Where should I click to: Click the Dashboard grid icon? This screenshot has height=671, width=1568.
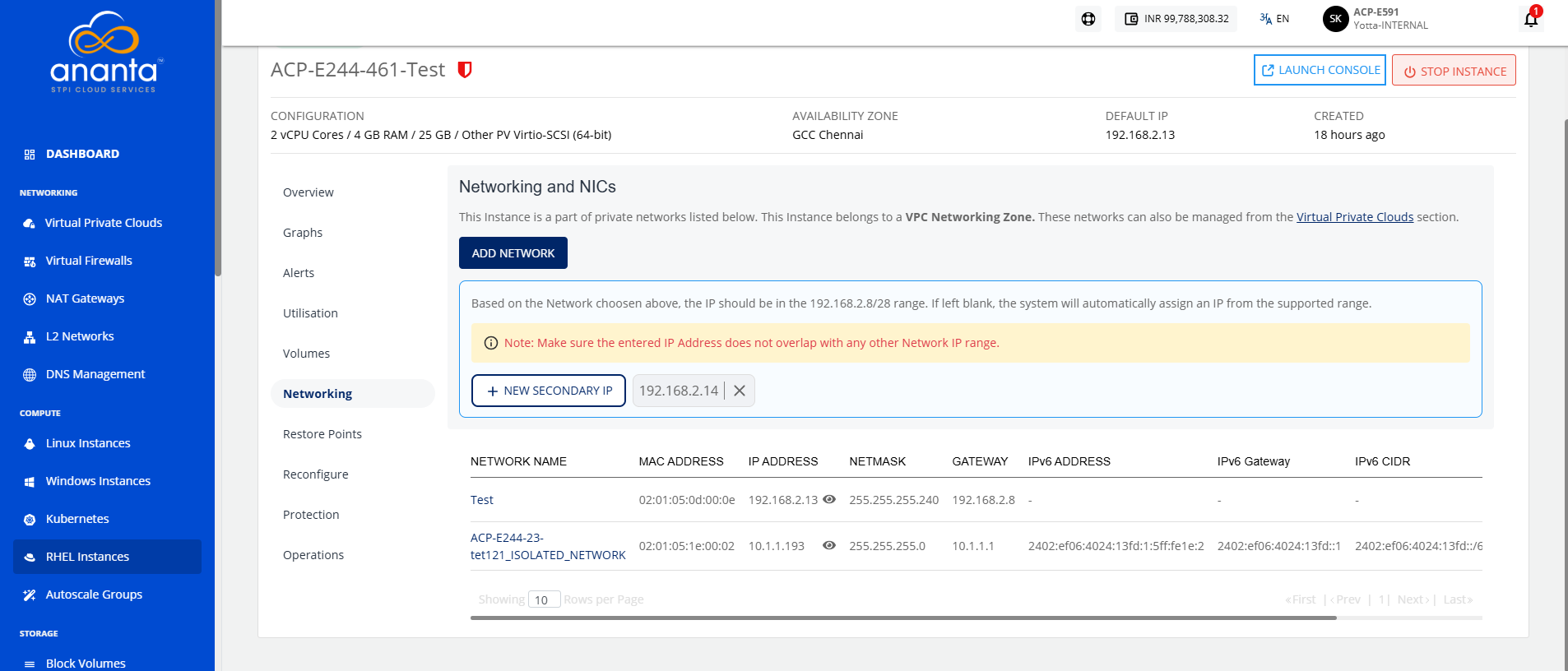click(30, 154)
